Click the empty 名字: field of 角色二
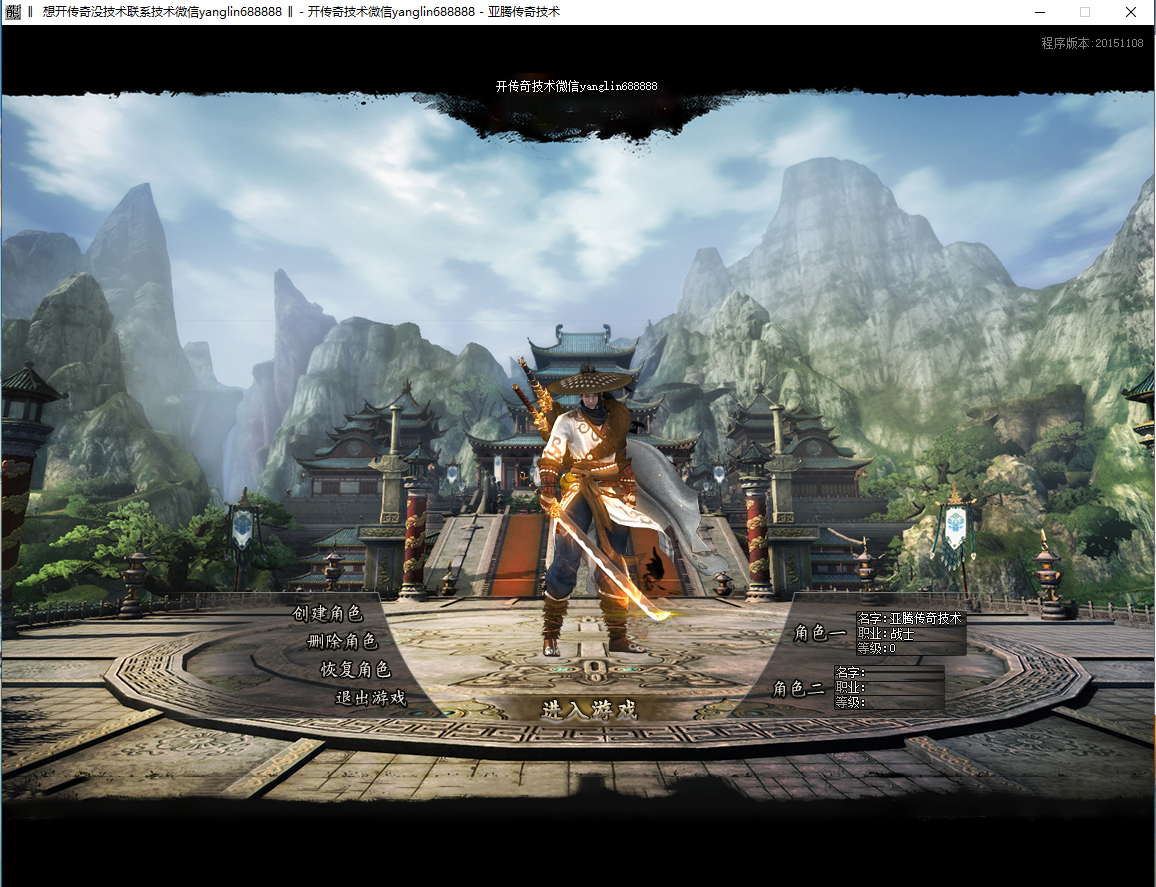 [x=889, y=672]
